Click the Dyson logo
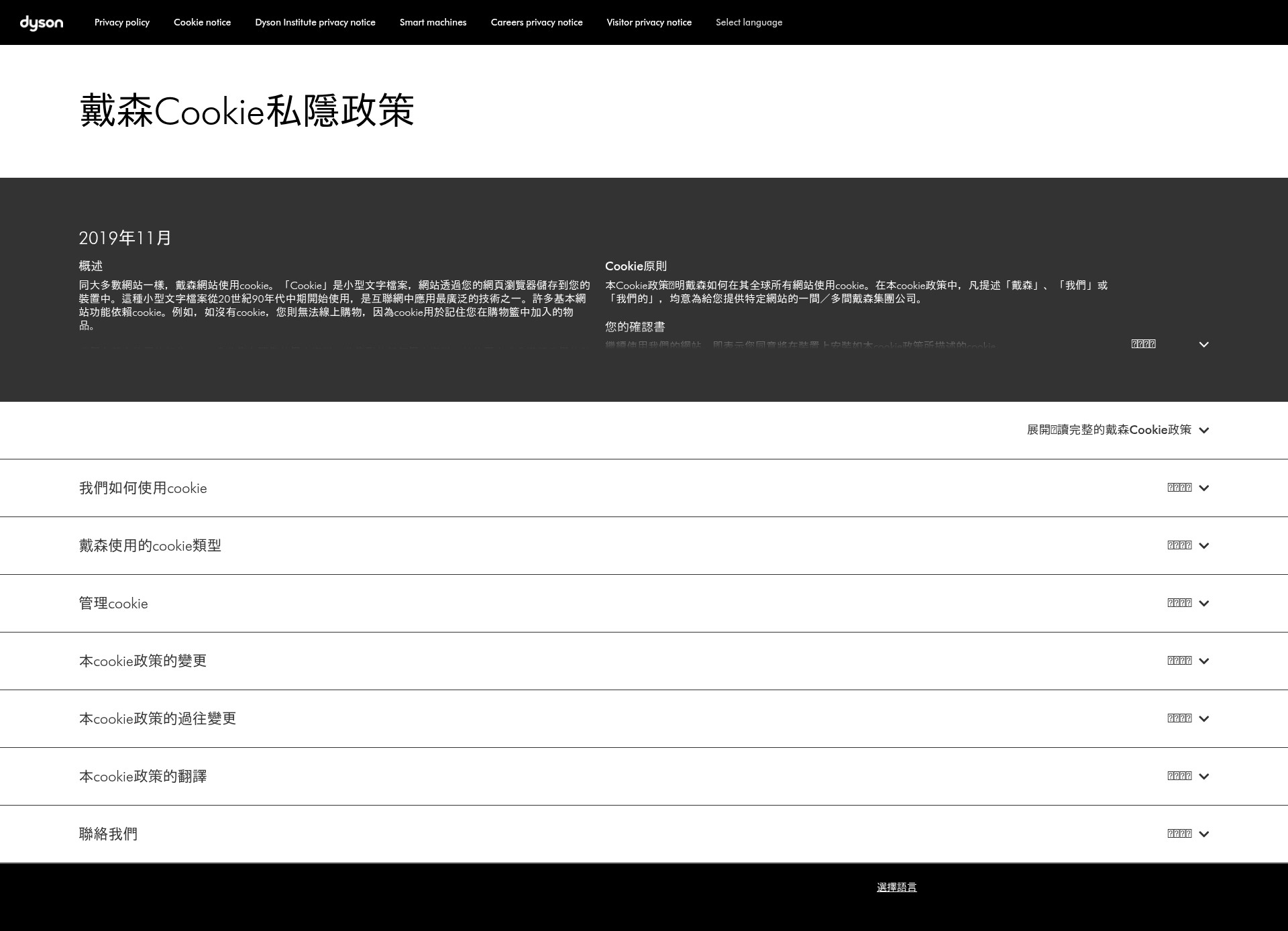 [42, 23]
